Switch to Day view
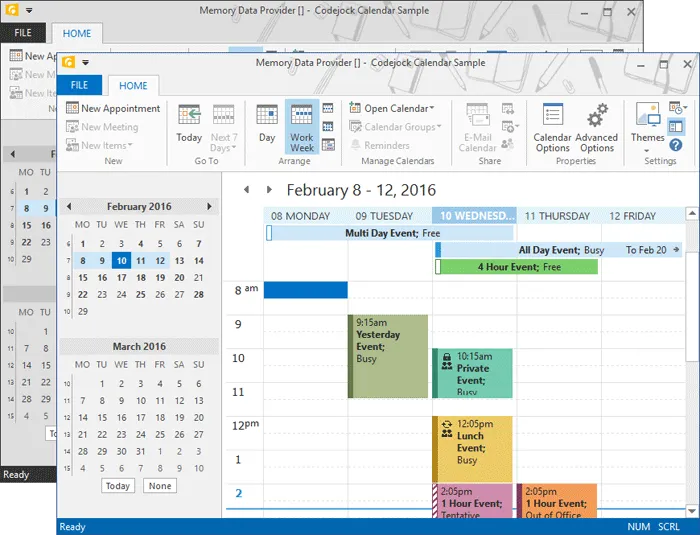This screenshot has width=700, height=535. (267, 124)
